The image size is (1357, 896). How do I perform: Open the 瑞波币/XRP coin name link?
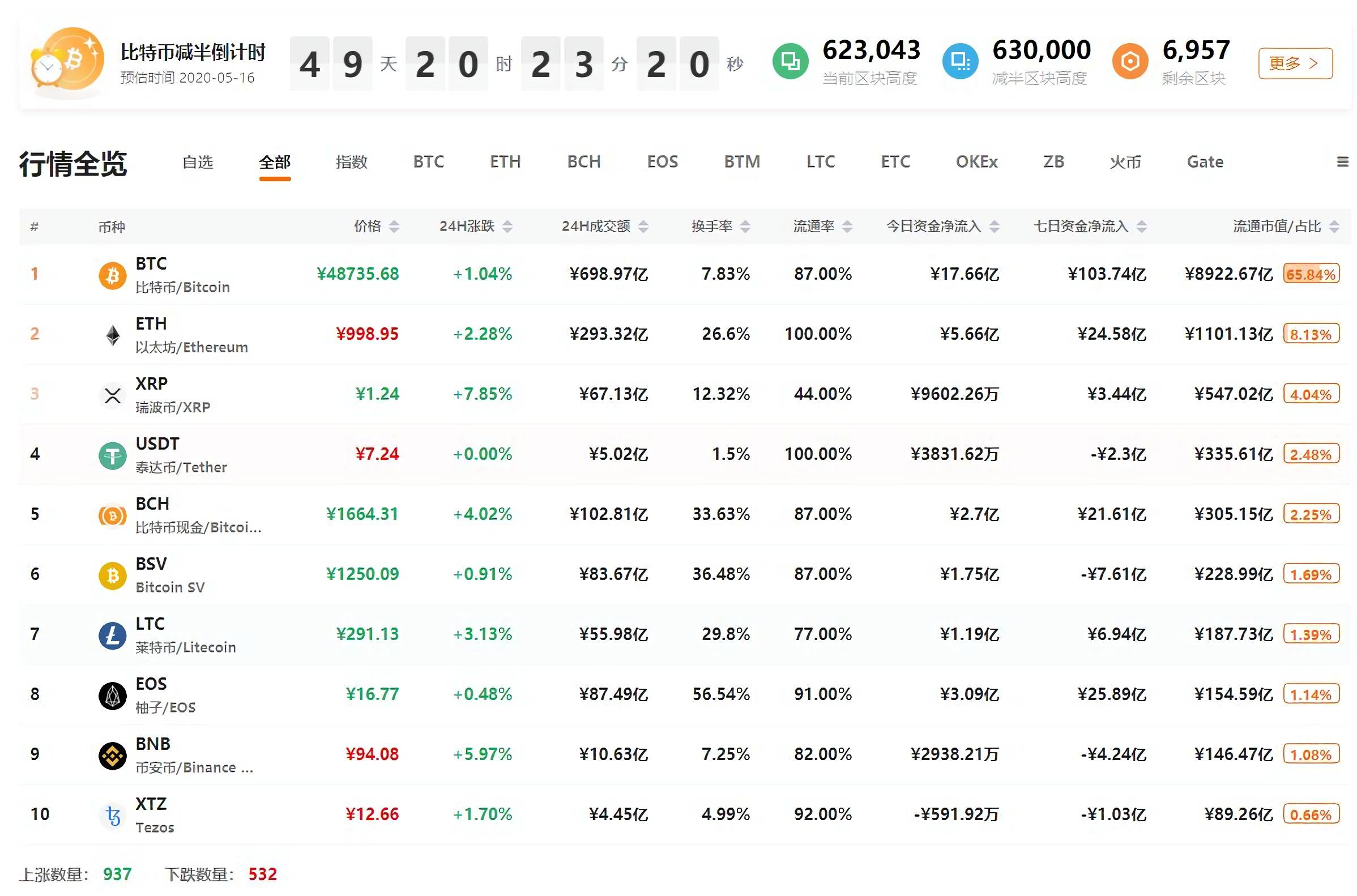pyautogui.click(x=173, y=407)
